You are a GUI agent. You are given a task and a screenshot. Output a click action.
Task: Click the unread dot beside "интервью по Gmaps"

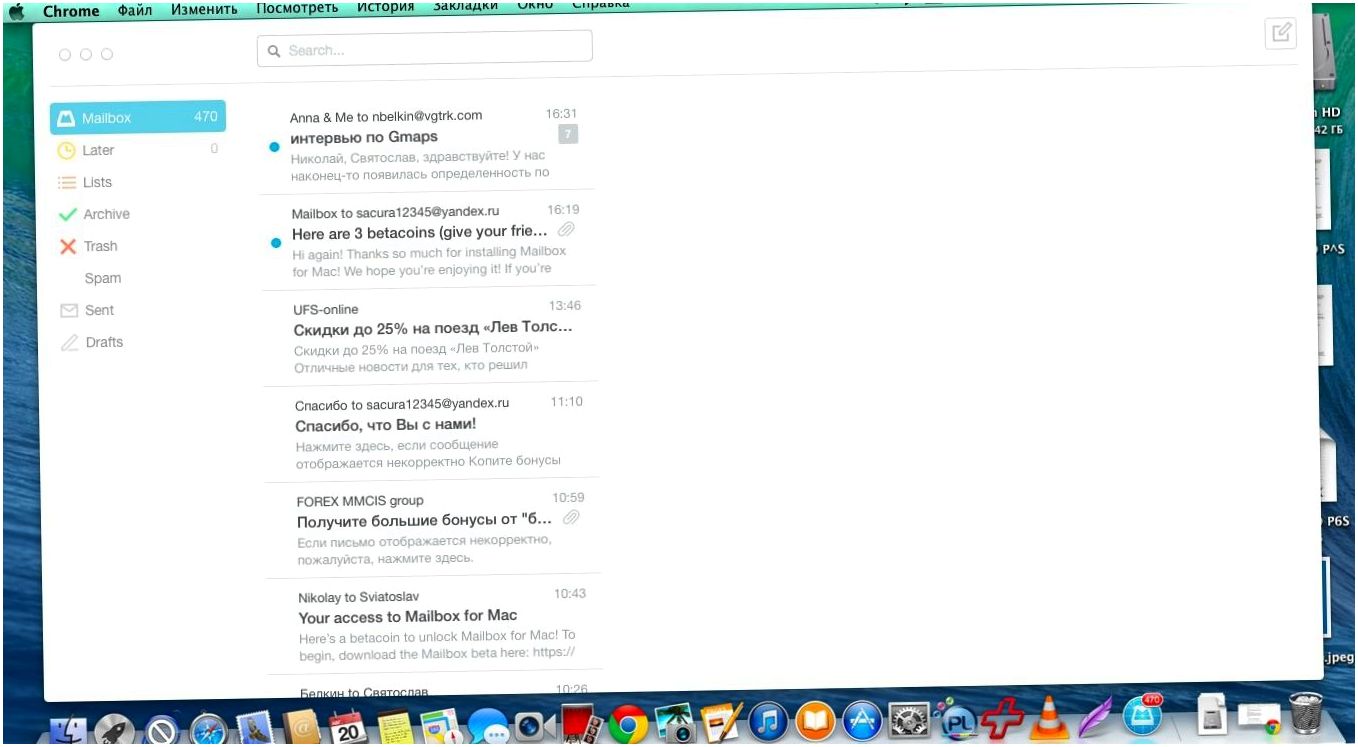click(x=274, y=146)
